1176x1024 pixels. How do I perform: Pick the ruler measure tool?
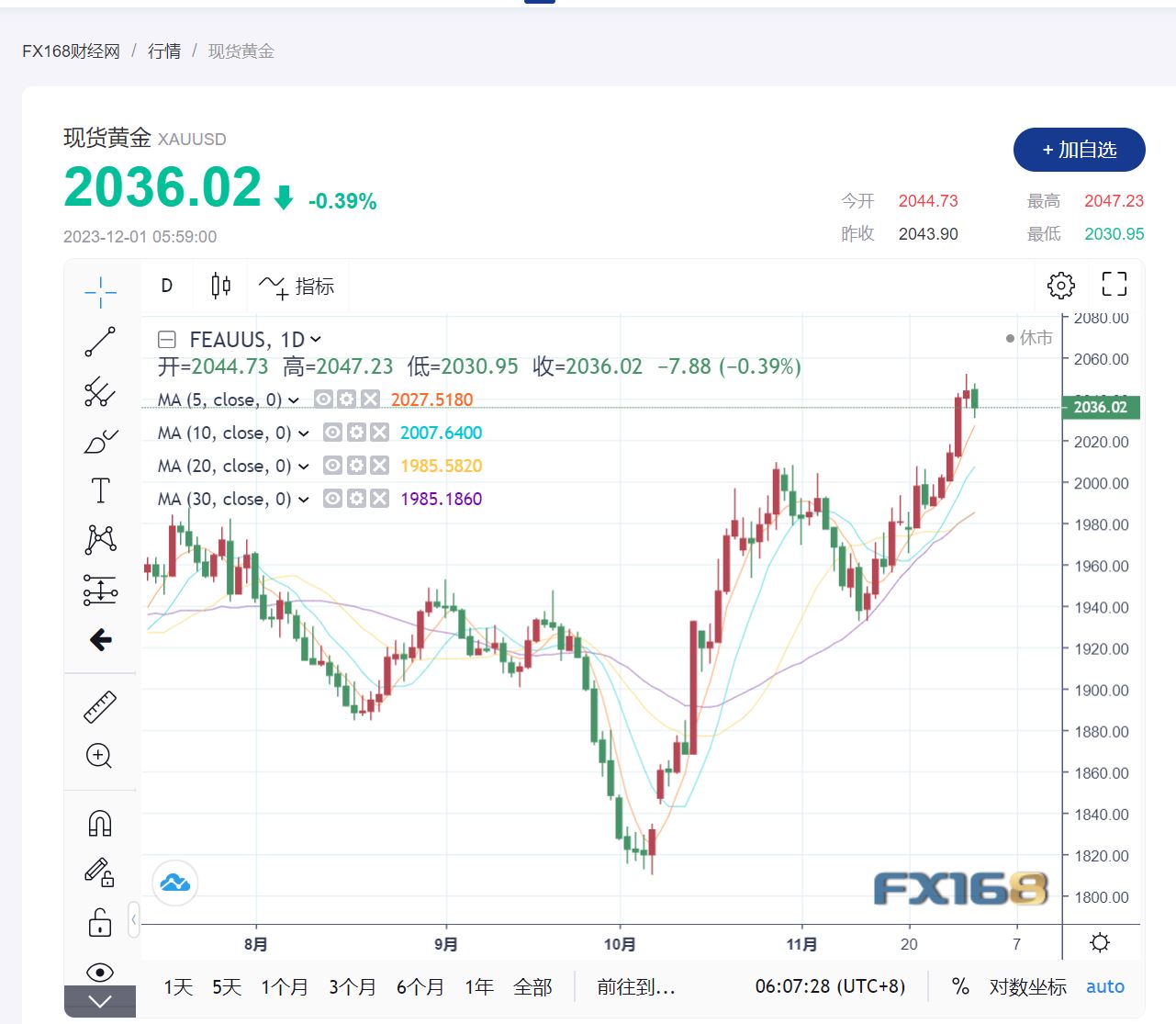click(x=100, y=706)
